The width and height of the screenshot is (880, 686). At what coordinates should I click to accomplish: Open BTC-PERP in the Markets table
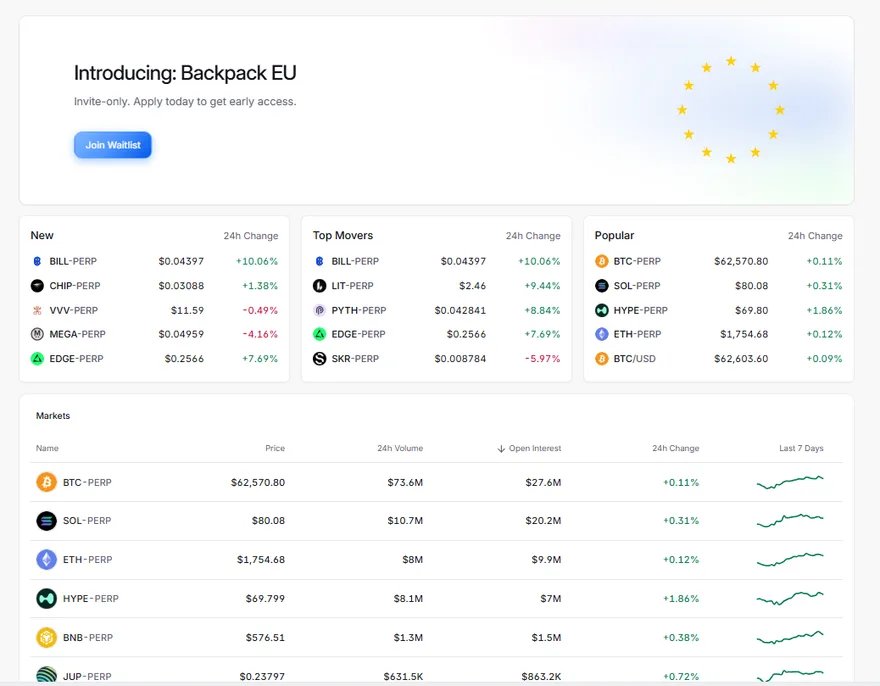[x=87, y=482]
